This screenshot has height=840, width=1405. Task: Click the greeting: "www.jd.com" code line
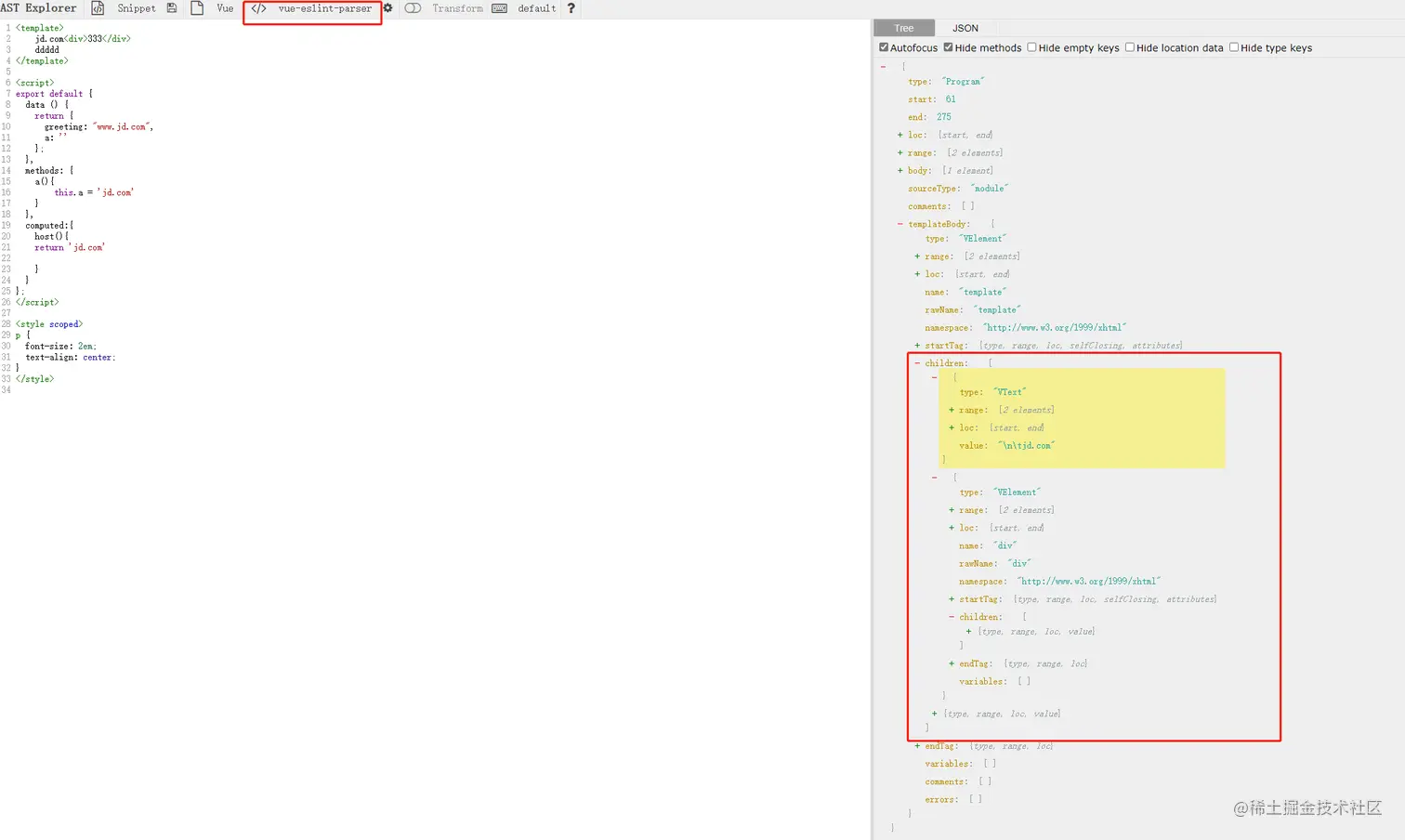[98, 126]
